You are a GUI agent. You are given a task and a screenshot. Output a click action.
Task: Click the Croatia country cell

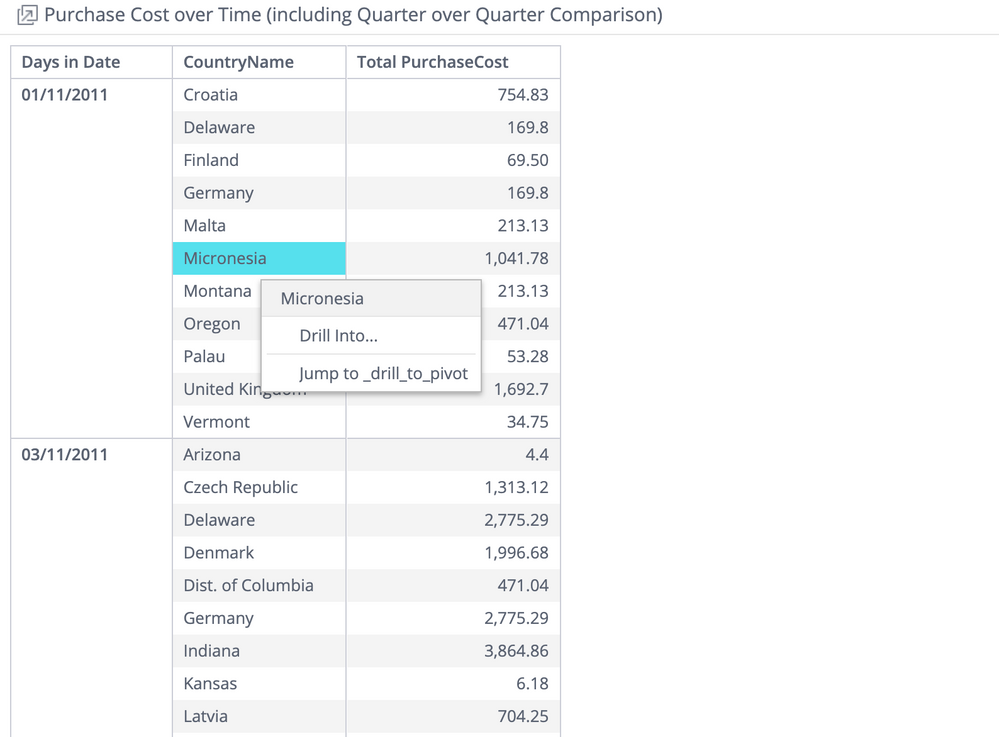click(x=211, y=95)
